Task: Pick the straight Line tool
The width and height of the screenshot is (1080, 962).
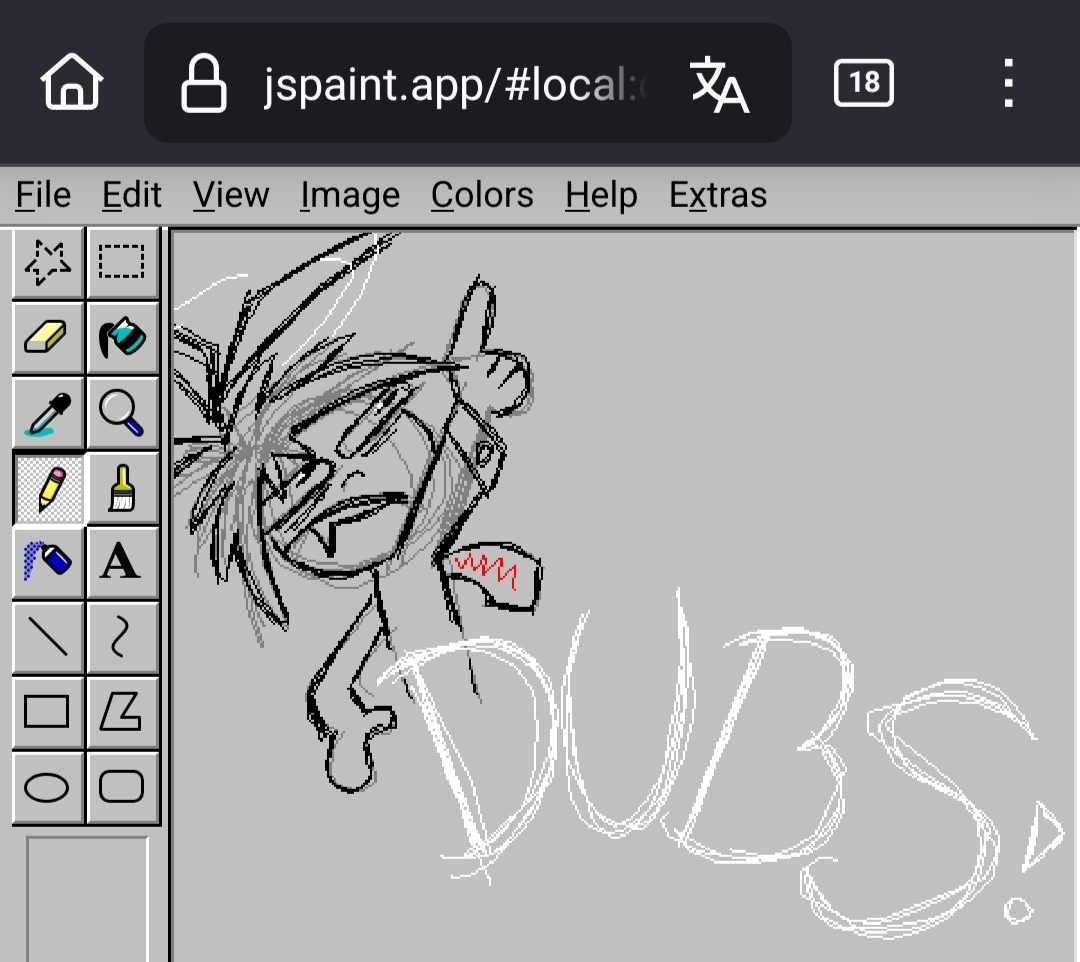Action: pos(48,638)
